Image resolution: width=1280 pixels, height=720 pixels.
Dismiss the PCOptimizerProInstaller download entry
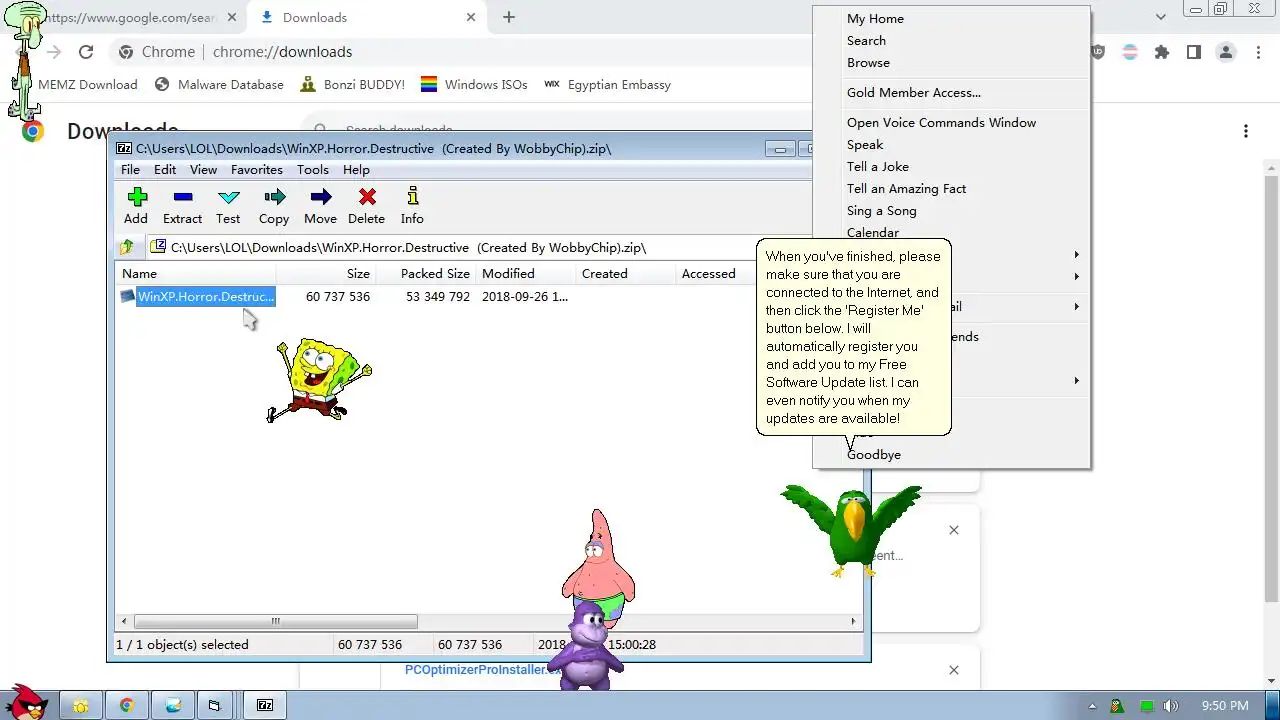954,670
